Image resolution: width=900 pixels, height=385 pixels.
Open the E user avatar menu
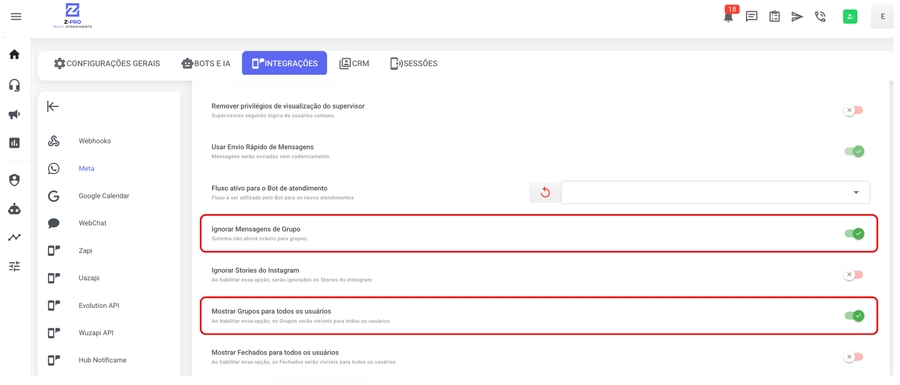[882, 17]
